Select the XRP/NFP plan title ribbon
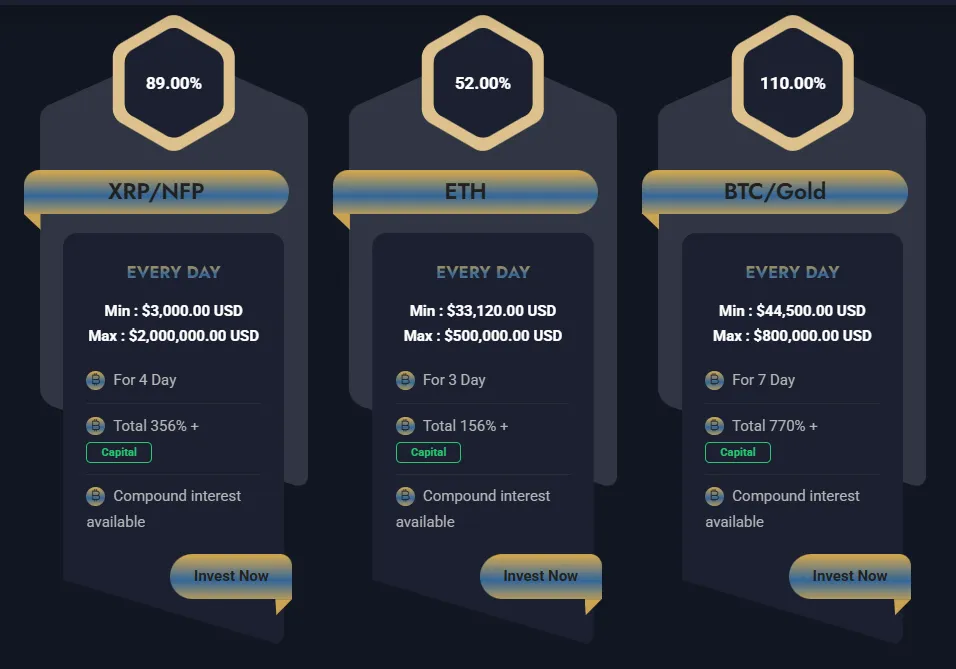This screenshot has width=956, height=669. (156, 192)
